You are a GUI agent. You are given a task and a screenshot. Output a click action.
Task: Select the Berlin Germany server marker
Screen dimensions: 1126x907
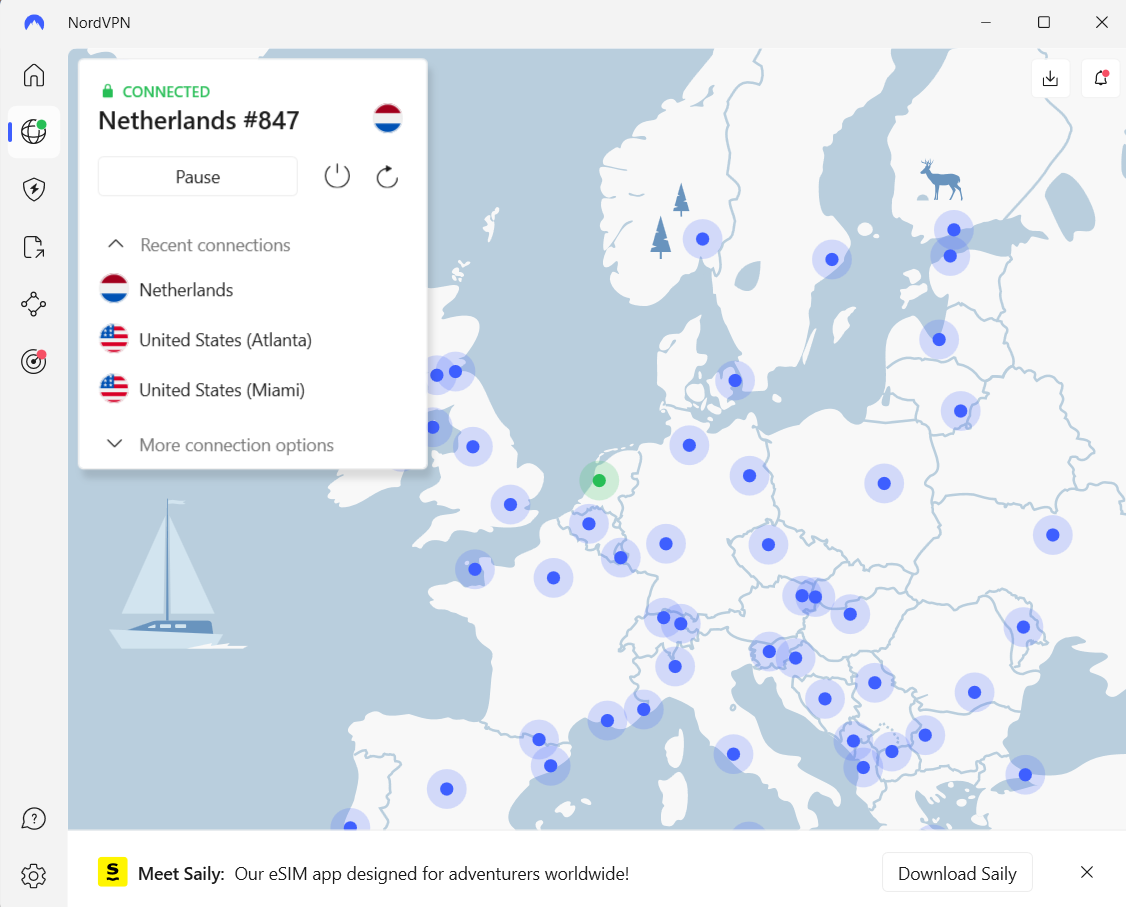tap(749, 475)
